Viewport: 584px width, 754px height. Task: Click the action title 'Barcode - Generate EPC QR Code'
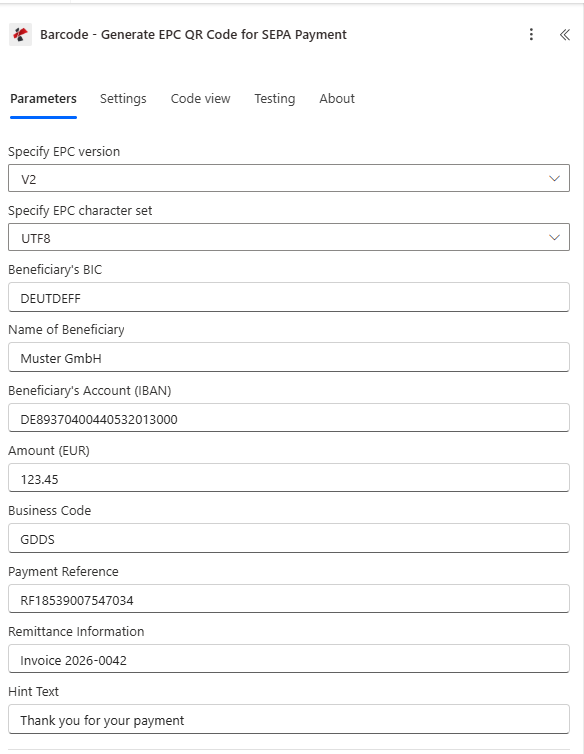(x=193, y=35)
